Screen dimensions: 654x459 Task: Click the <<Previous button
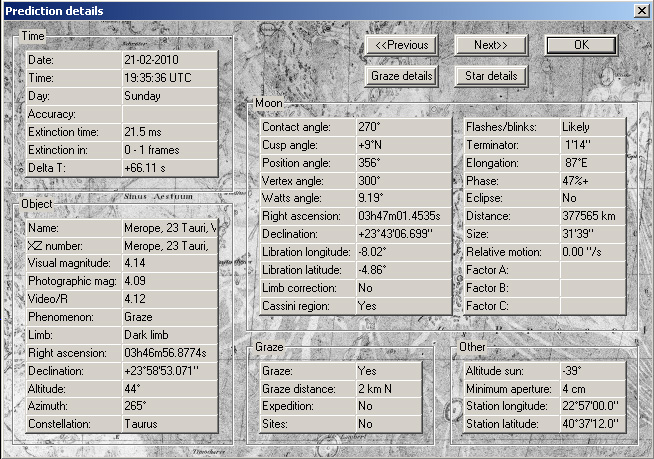(x=401, y=45)
